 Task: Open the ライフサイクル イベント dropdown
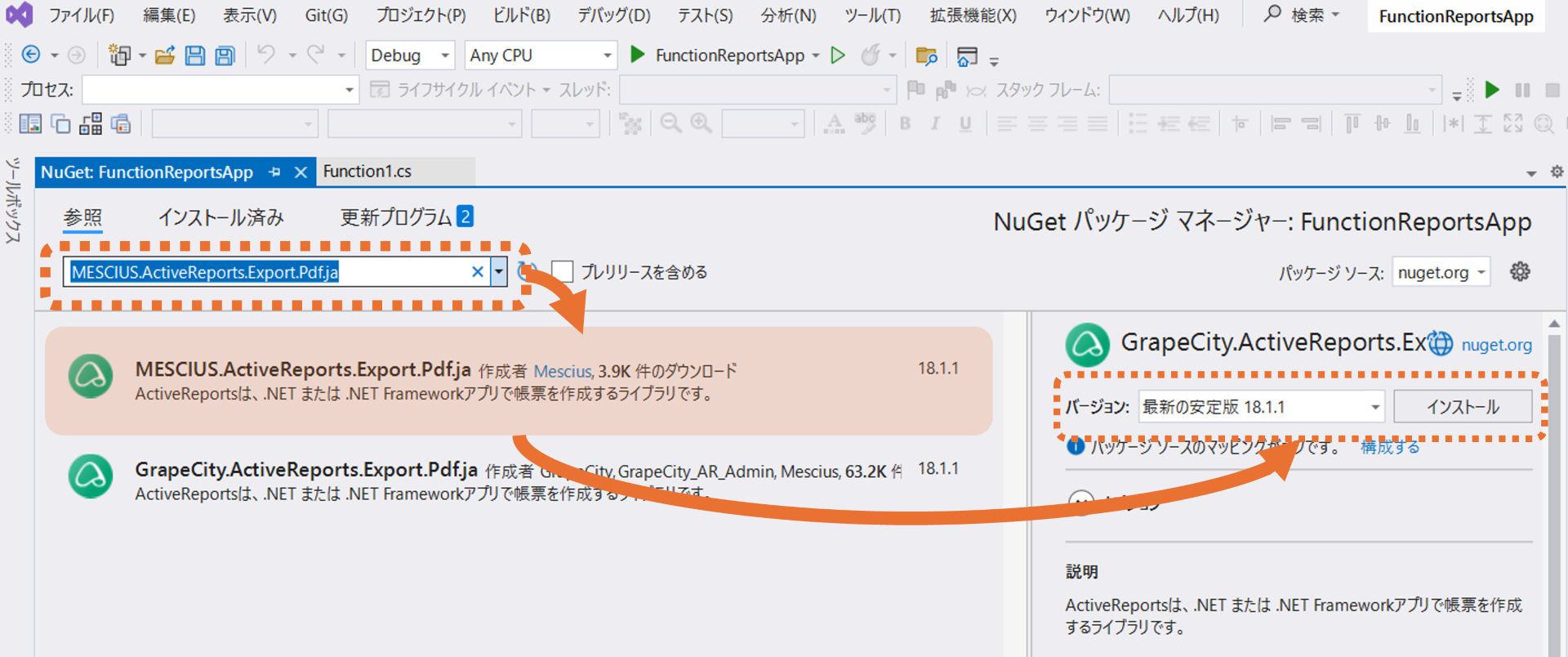coord(461,90)
